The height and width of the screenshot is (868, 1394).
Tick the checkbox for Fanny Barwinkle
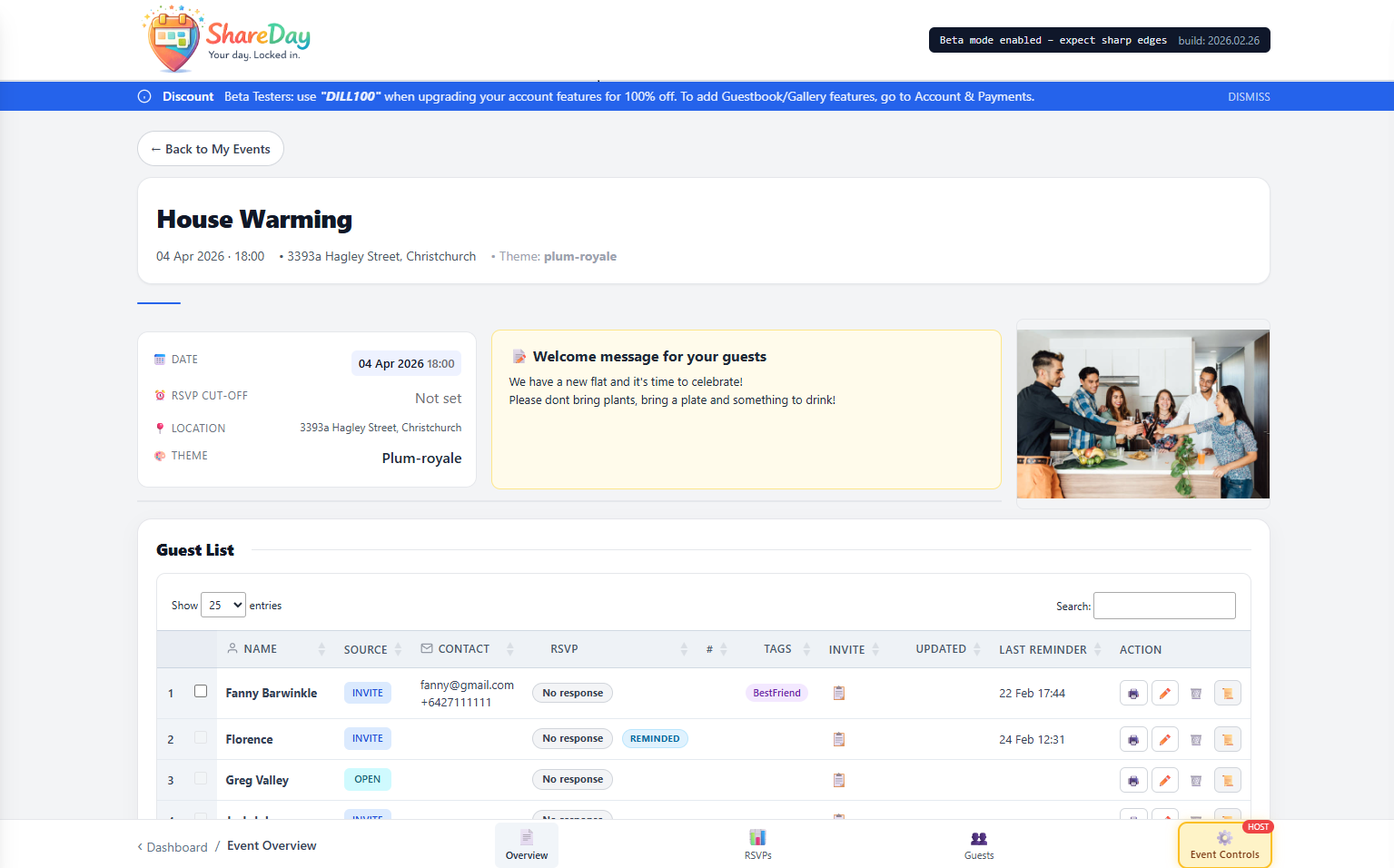coord(201,692)
